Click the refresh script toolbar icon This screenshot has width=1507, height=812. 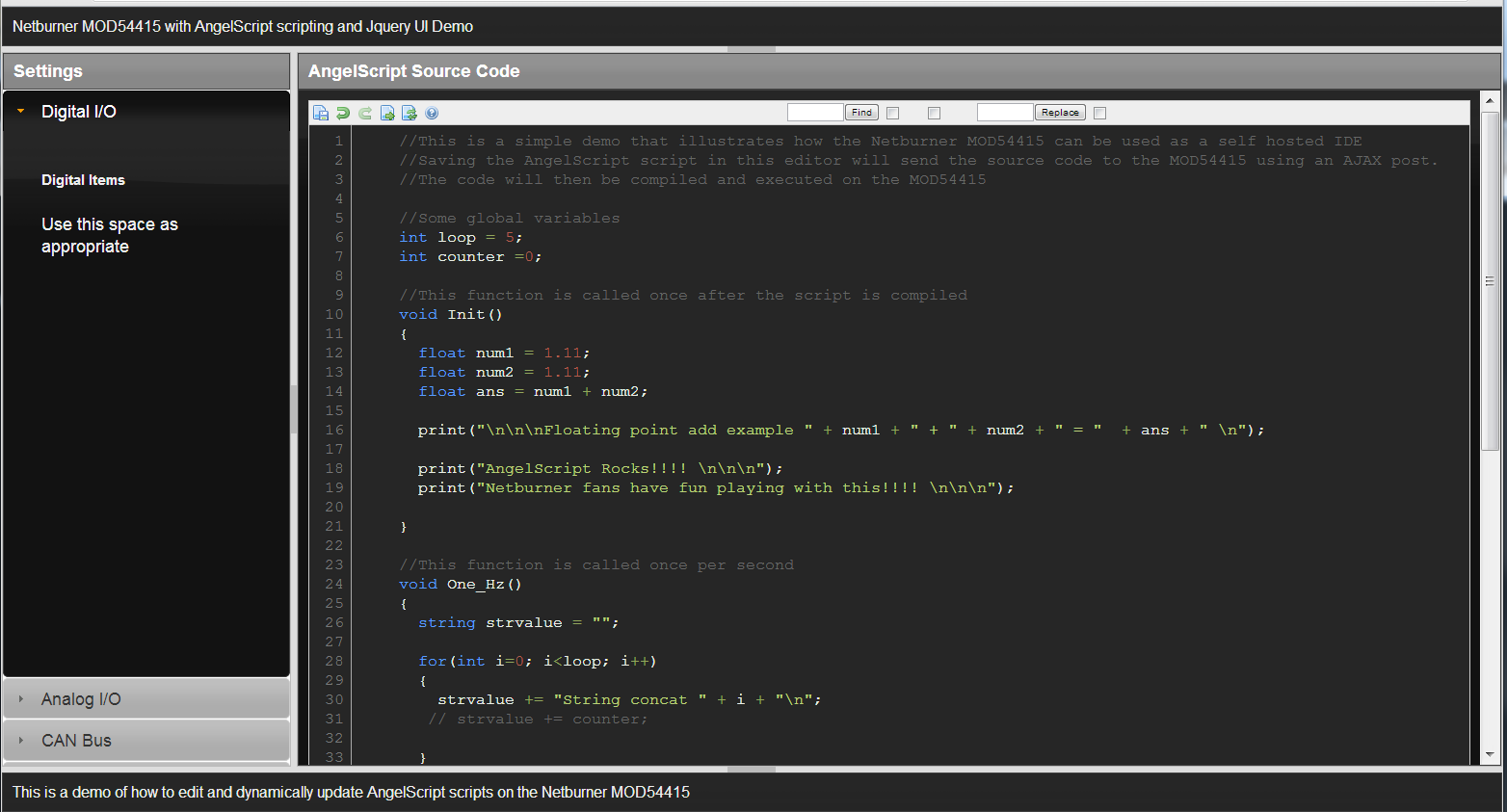410,113
